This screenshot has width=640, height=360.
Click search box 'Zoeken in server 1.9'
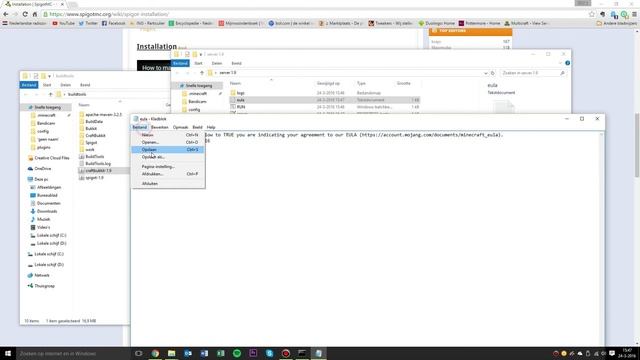tap(533, 73)
